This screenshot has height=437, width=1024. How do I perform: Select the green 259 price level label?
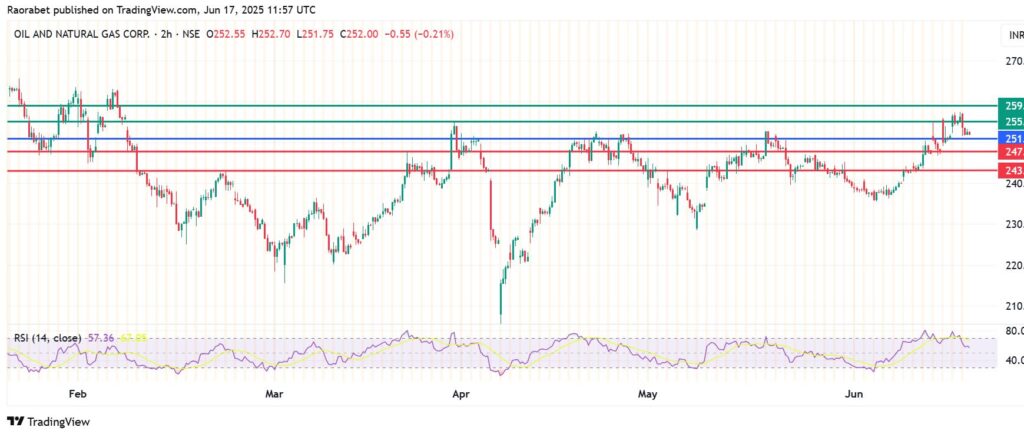tap(1012, 105)
